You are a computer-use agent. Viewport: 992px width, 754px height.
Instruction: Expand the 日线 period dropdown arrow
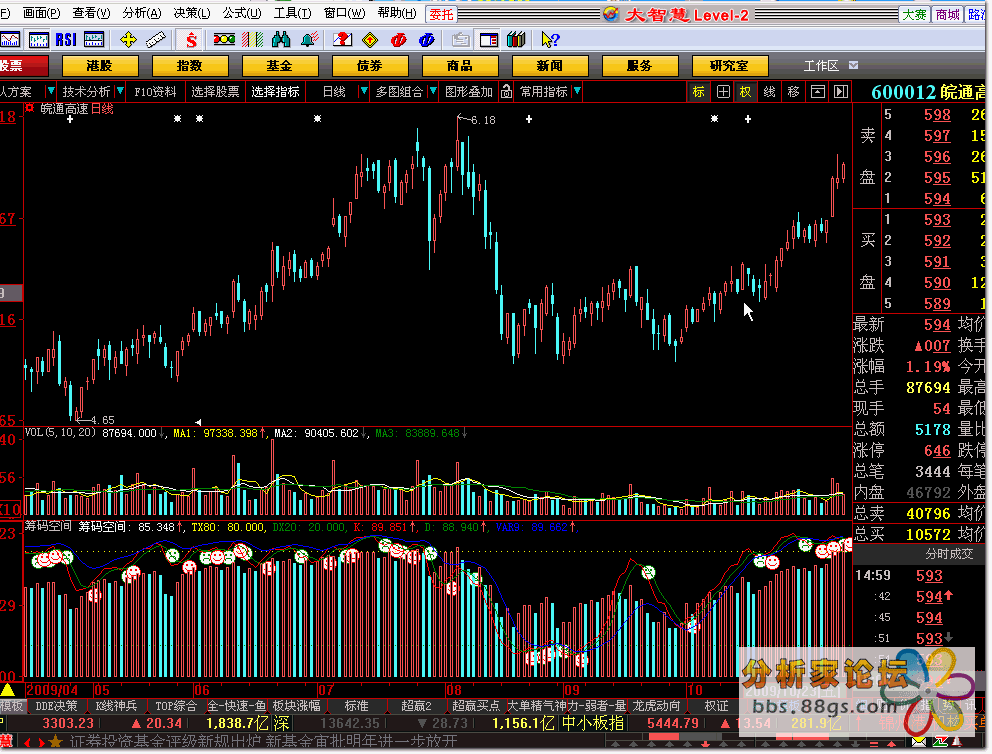363,92
